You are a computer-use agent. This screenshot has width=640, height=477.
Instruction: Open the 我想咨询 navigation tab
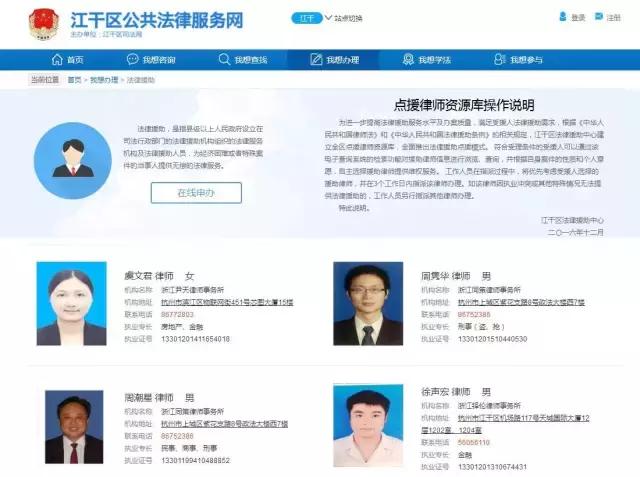tap(151, 60)
